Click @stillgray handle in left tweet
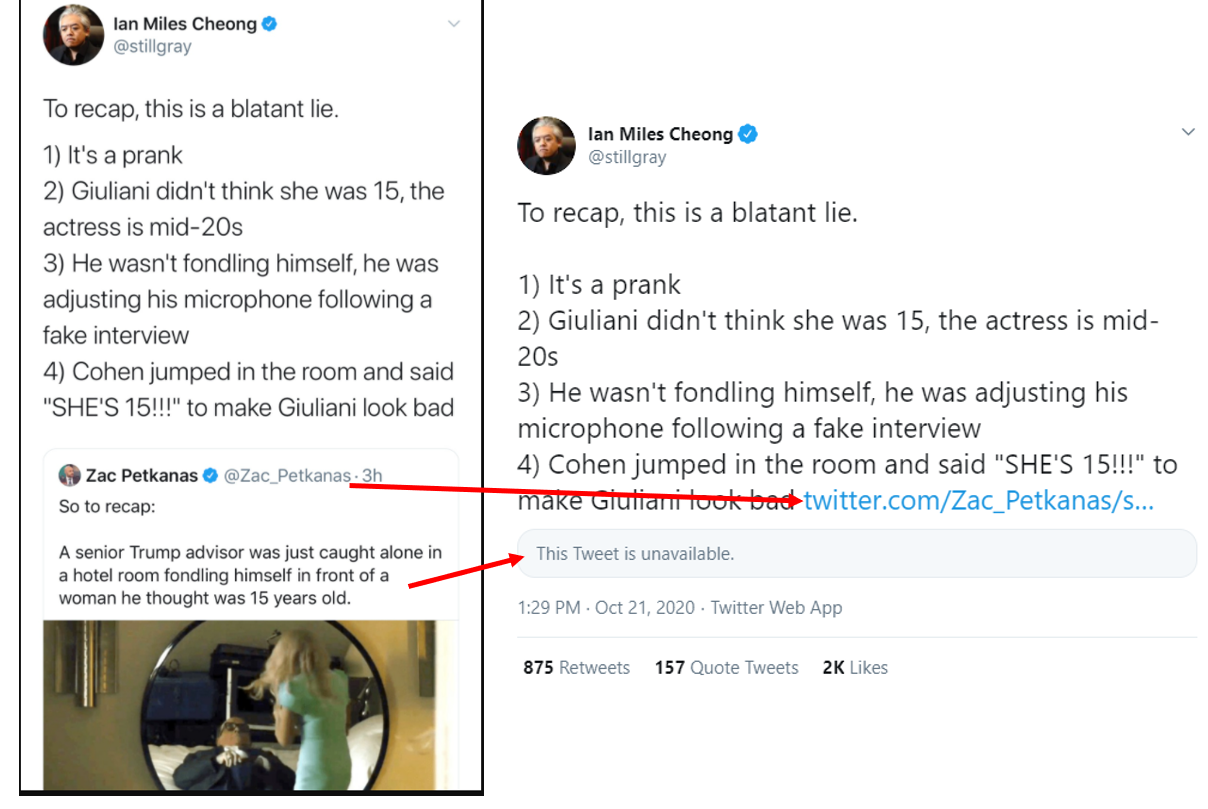Viewport: 1208px width, 809px height. point(152,46)
